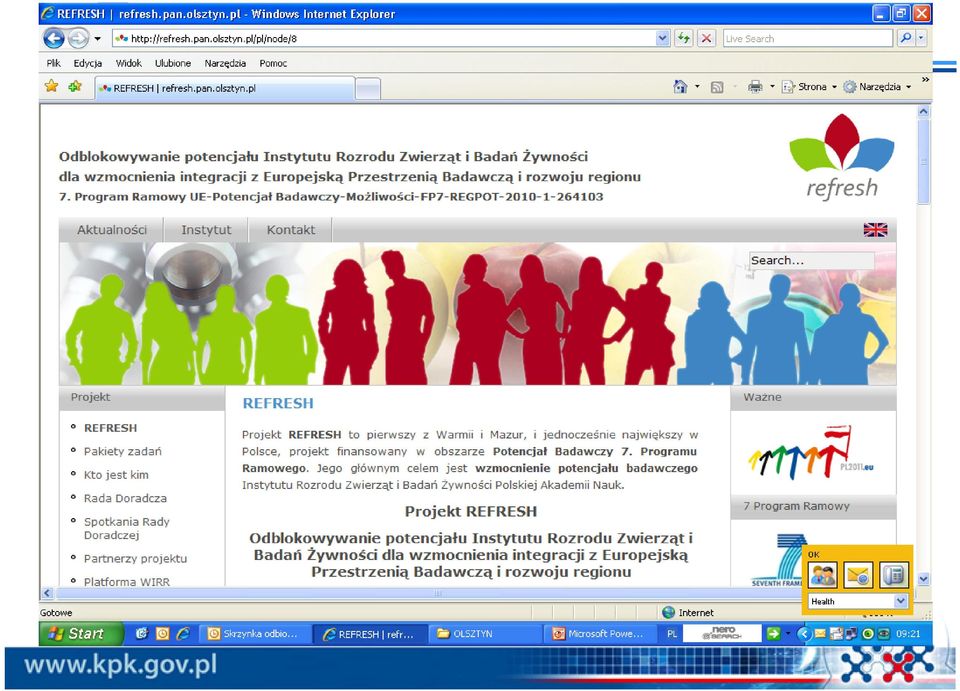Open the Edycja menu
The height and width of the screenshot is (691, 960).
(88, 63)
